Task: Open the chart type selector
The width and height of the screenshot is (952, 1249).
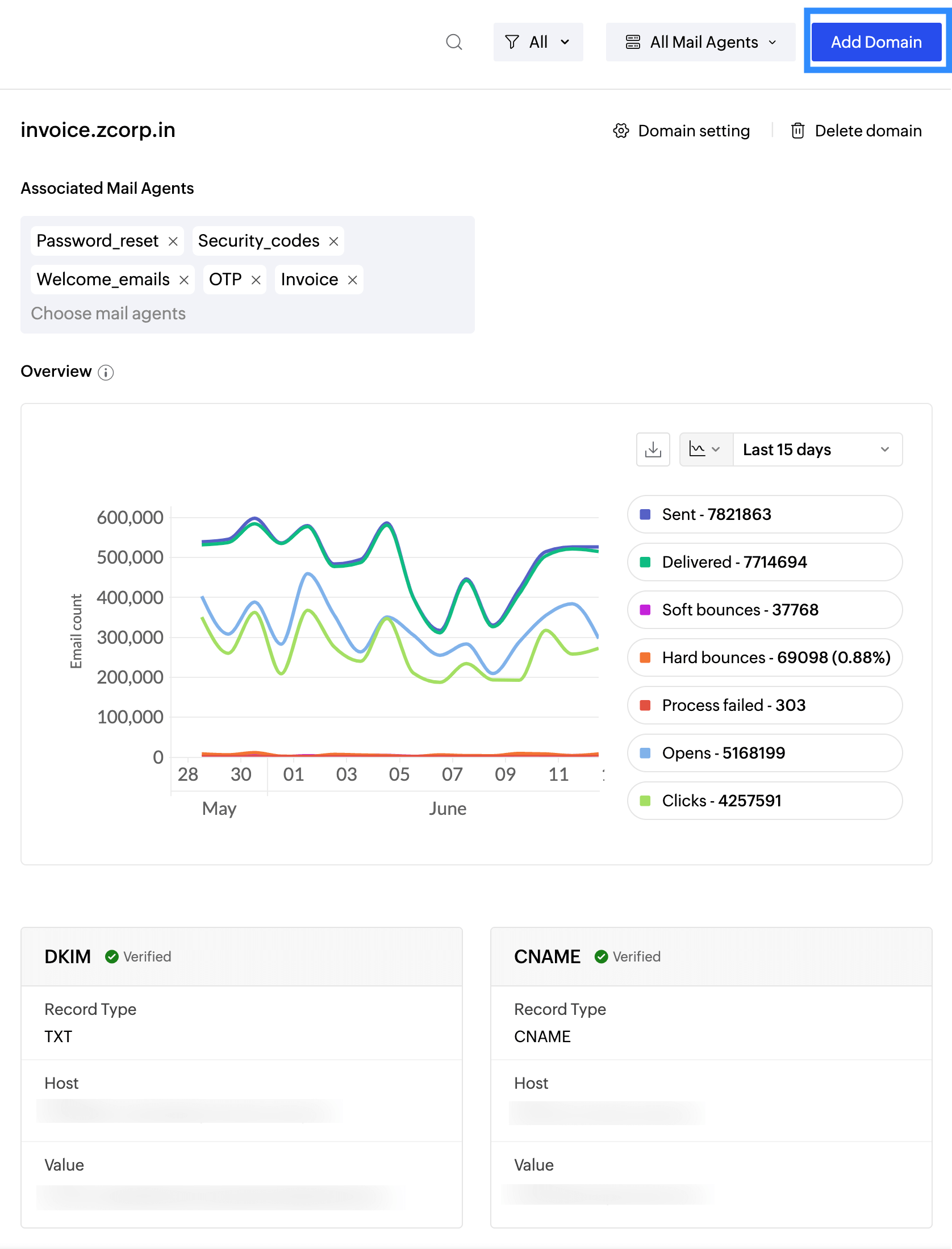Action: pyautogui.click(x=705, y=449)
